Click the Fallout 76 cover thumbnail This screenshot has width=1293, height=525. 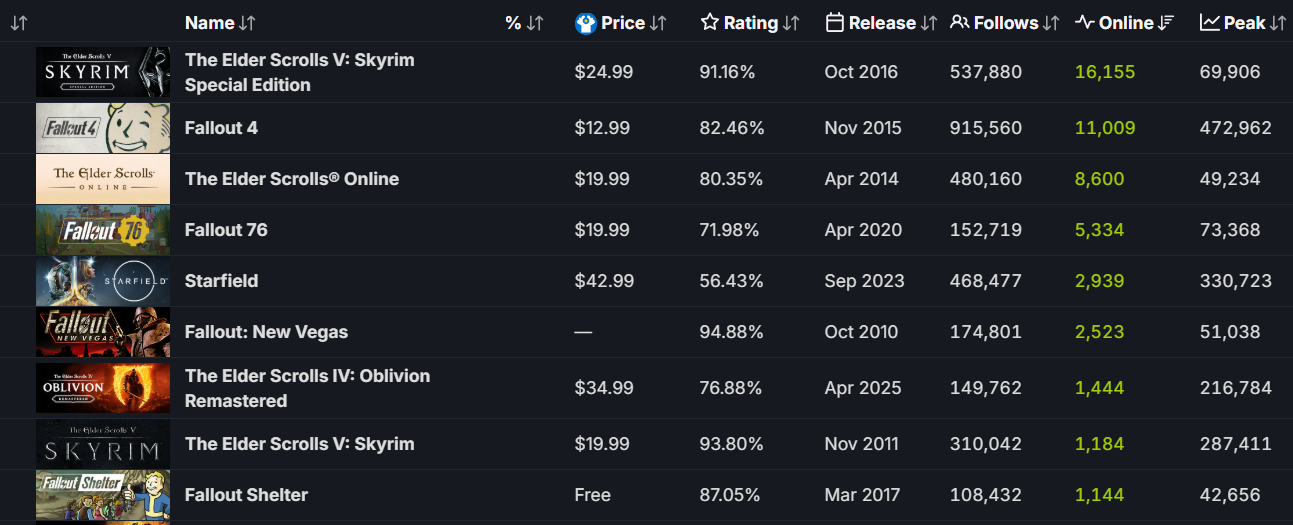point(103,230)
